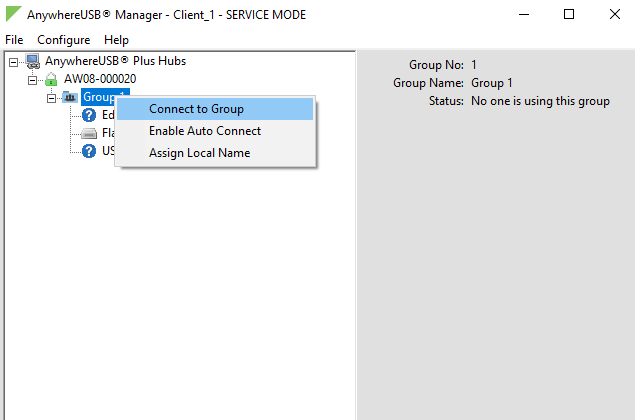
Task: Select the Ed device row label
Action: (108, 115)
